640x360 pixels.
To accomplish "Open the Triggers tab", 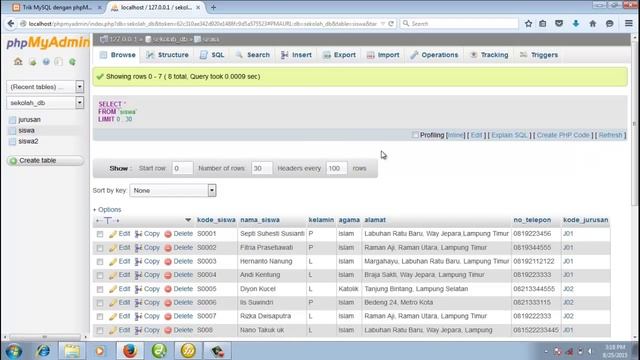I will [x=539, y=55].
